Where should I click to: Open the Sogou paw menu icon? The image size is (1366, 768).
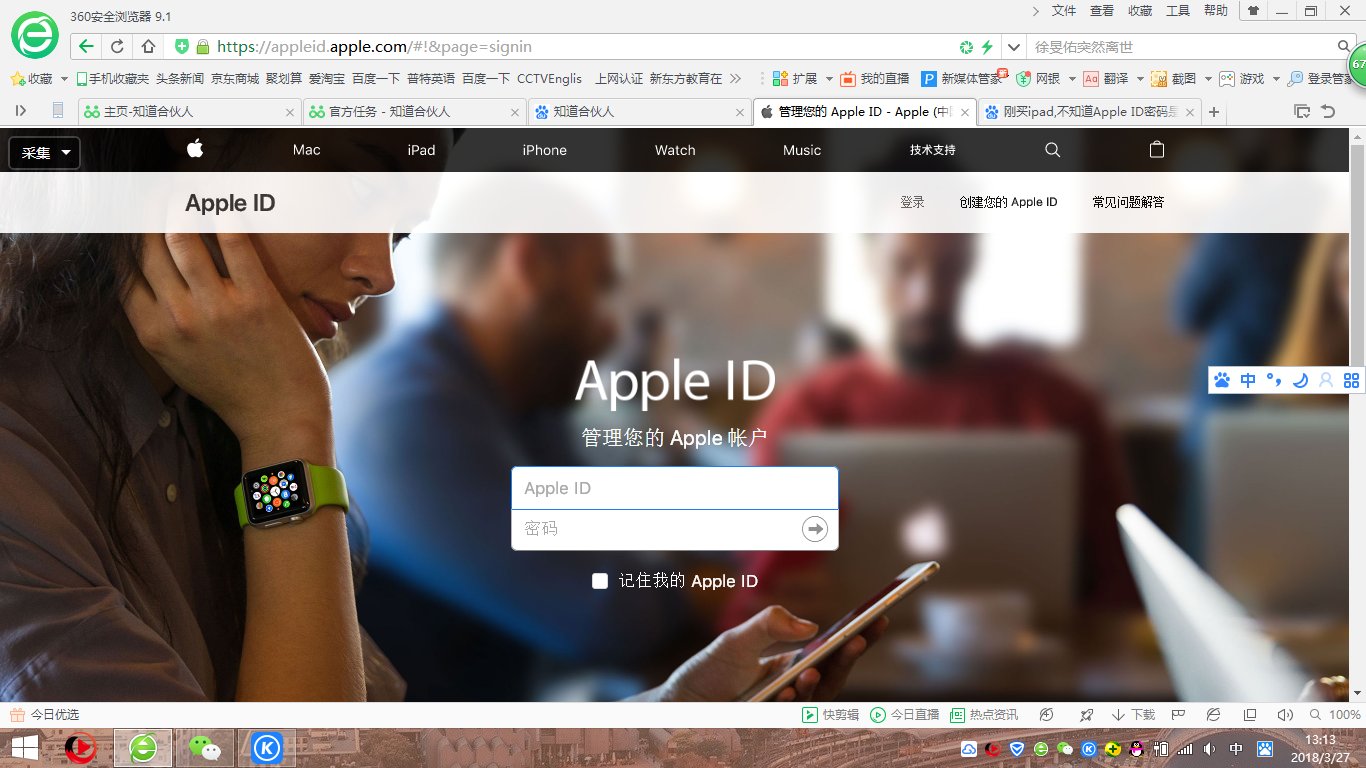click(1220, 380)
